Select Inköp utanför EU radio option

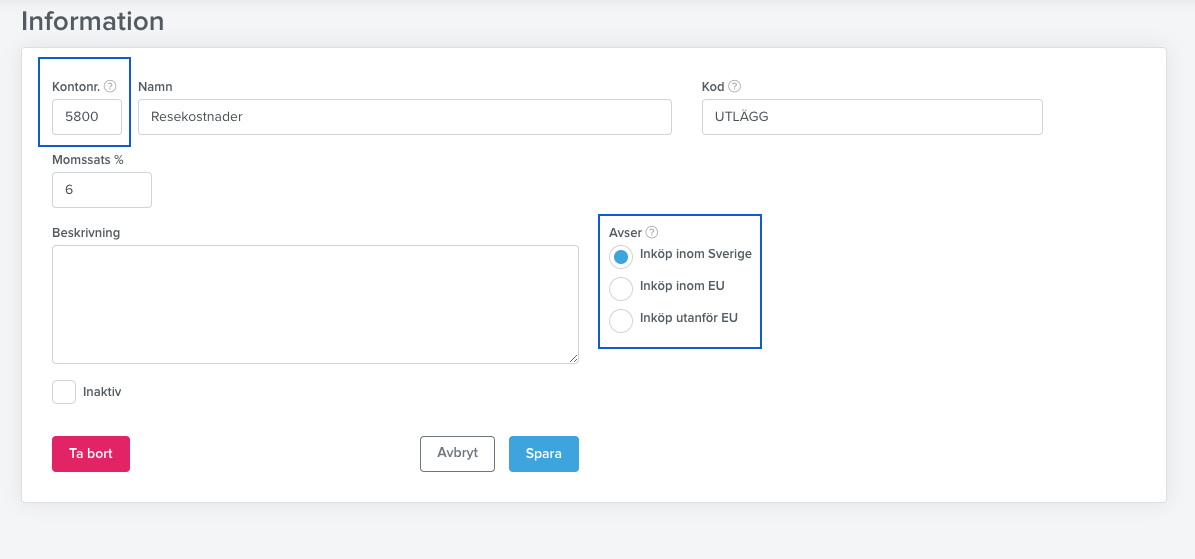(621, 321)
